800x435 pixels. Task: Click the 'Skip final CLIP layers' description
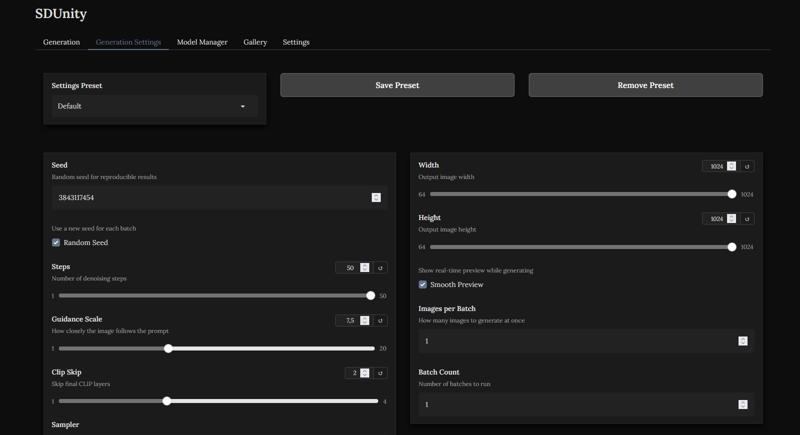coord(81,384)
